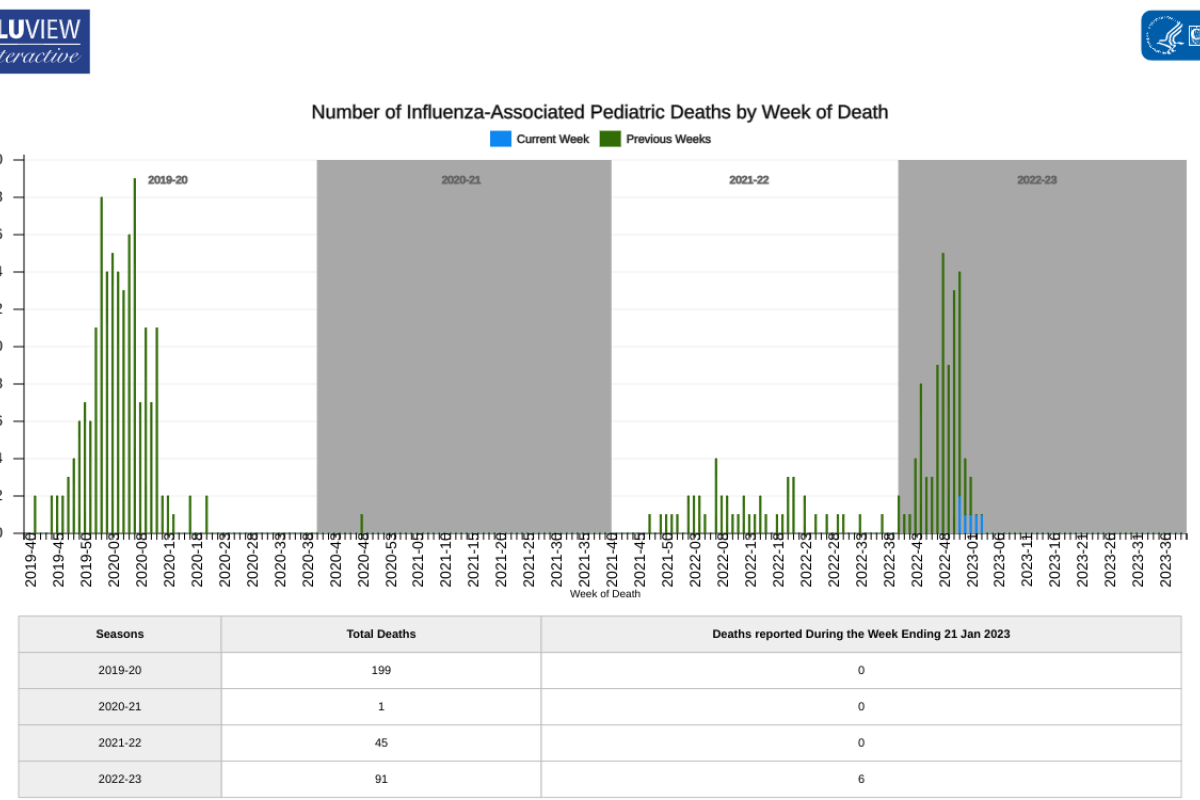Click the Deaths reported During the Week header
The image size is (1200, 800).
click(860, 634)
